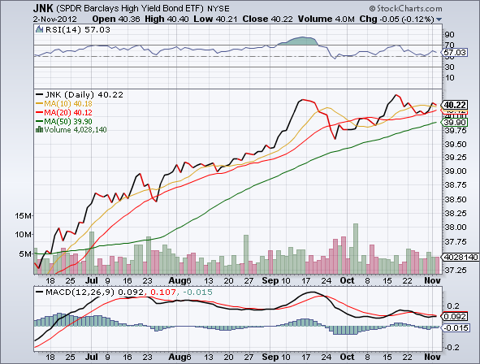Click the 2-Nov-2012 date label

click(x=55, y=19)
